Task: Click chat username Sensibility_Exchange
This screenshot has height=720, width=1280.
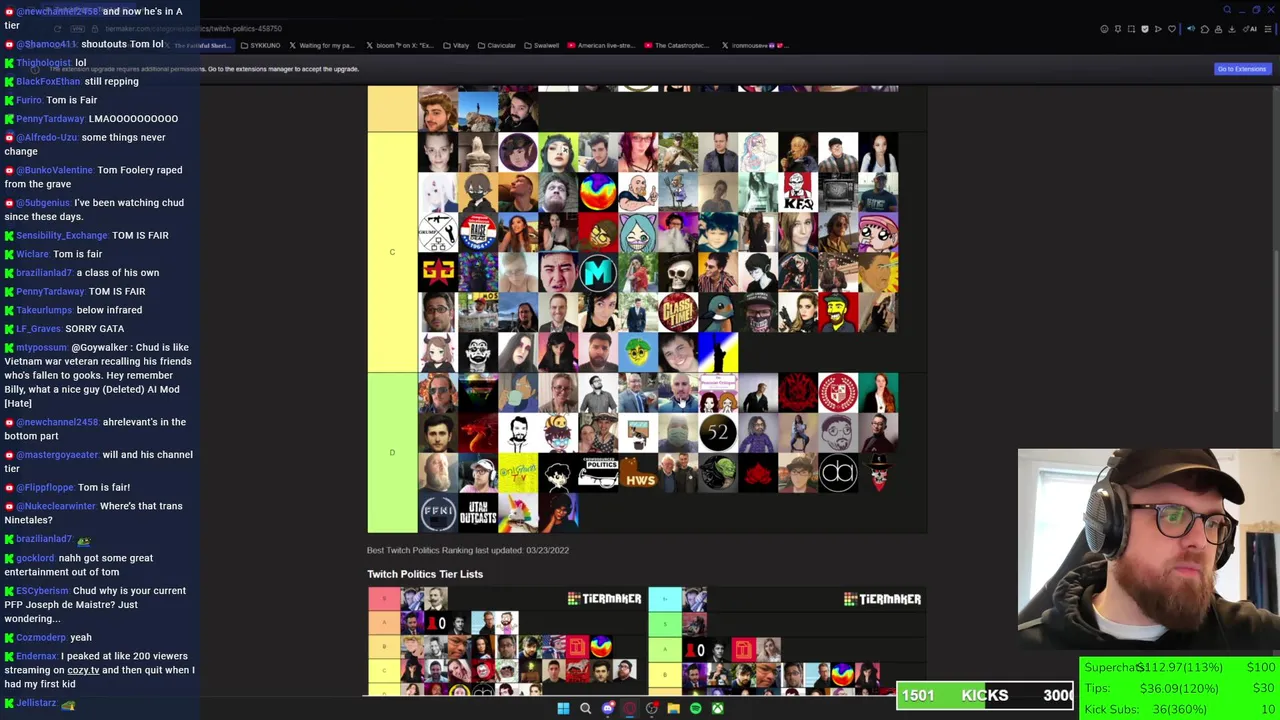Action: pyautogui.click(x=62, y=235)
